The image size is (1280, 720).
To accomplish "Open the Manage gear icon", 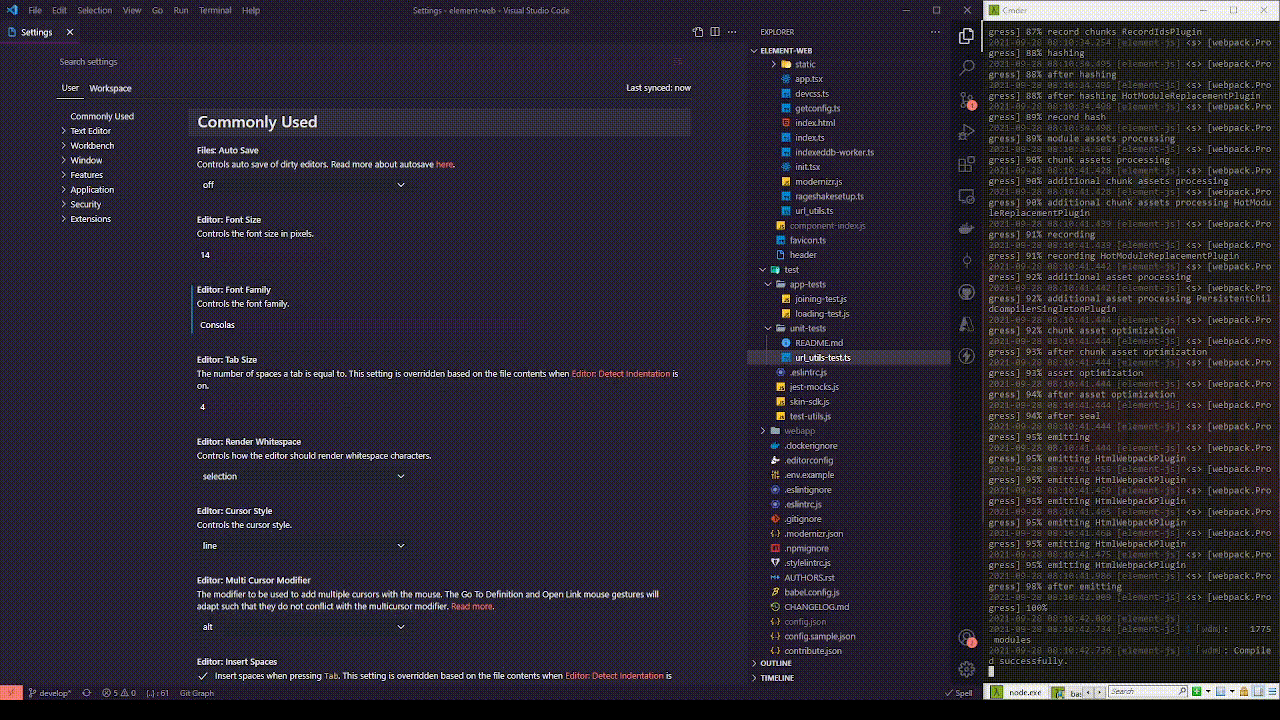I will click(966, 669).
